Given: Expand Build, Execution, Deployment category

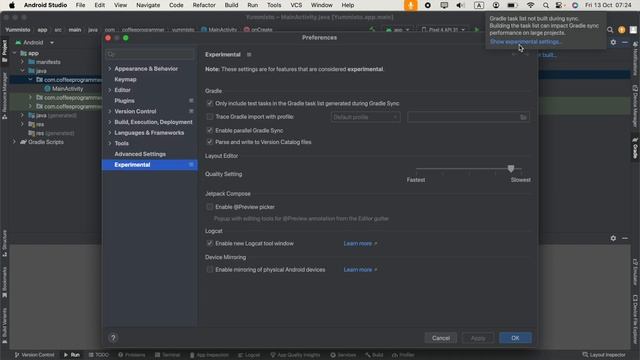Looking at the screenshot, I should 109,122.
